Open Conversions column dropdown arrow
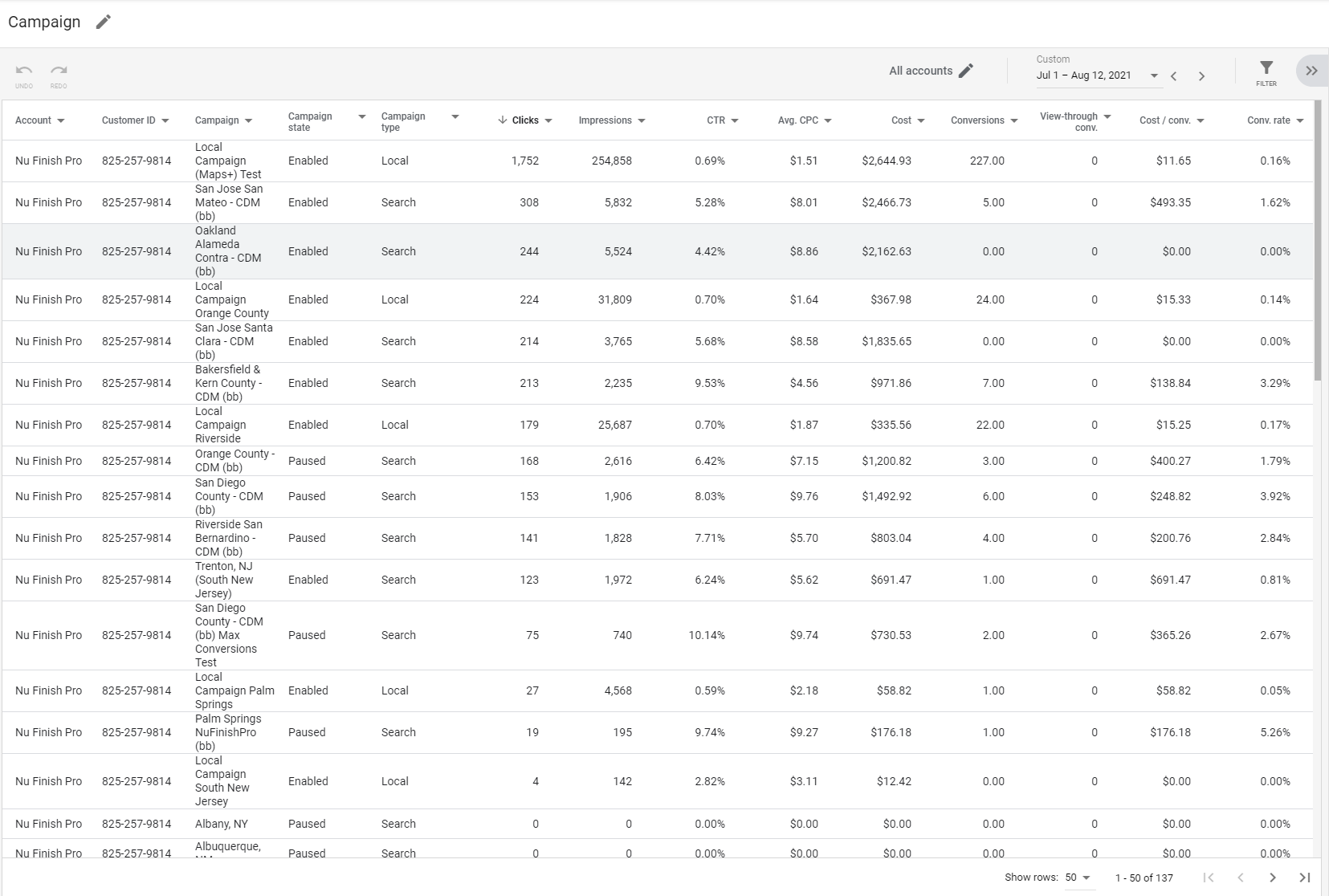 pyautogui.click(x=1014, y=120)
